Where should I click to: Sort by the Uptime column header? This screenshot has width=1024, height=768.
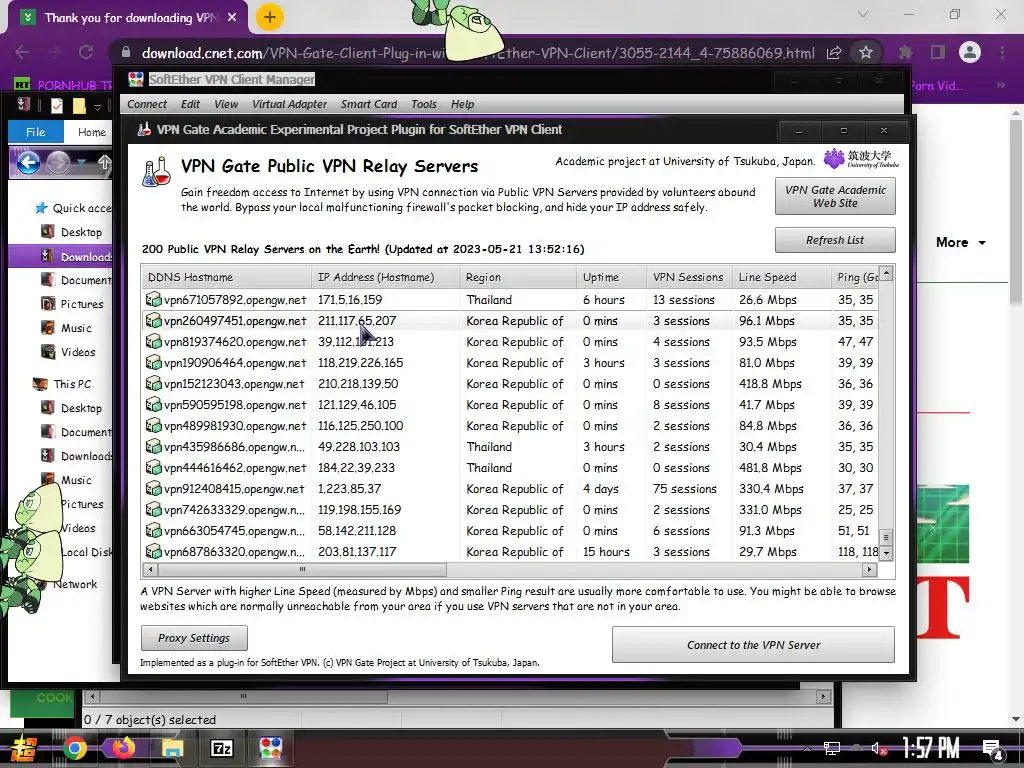(611, 277)
